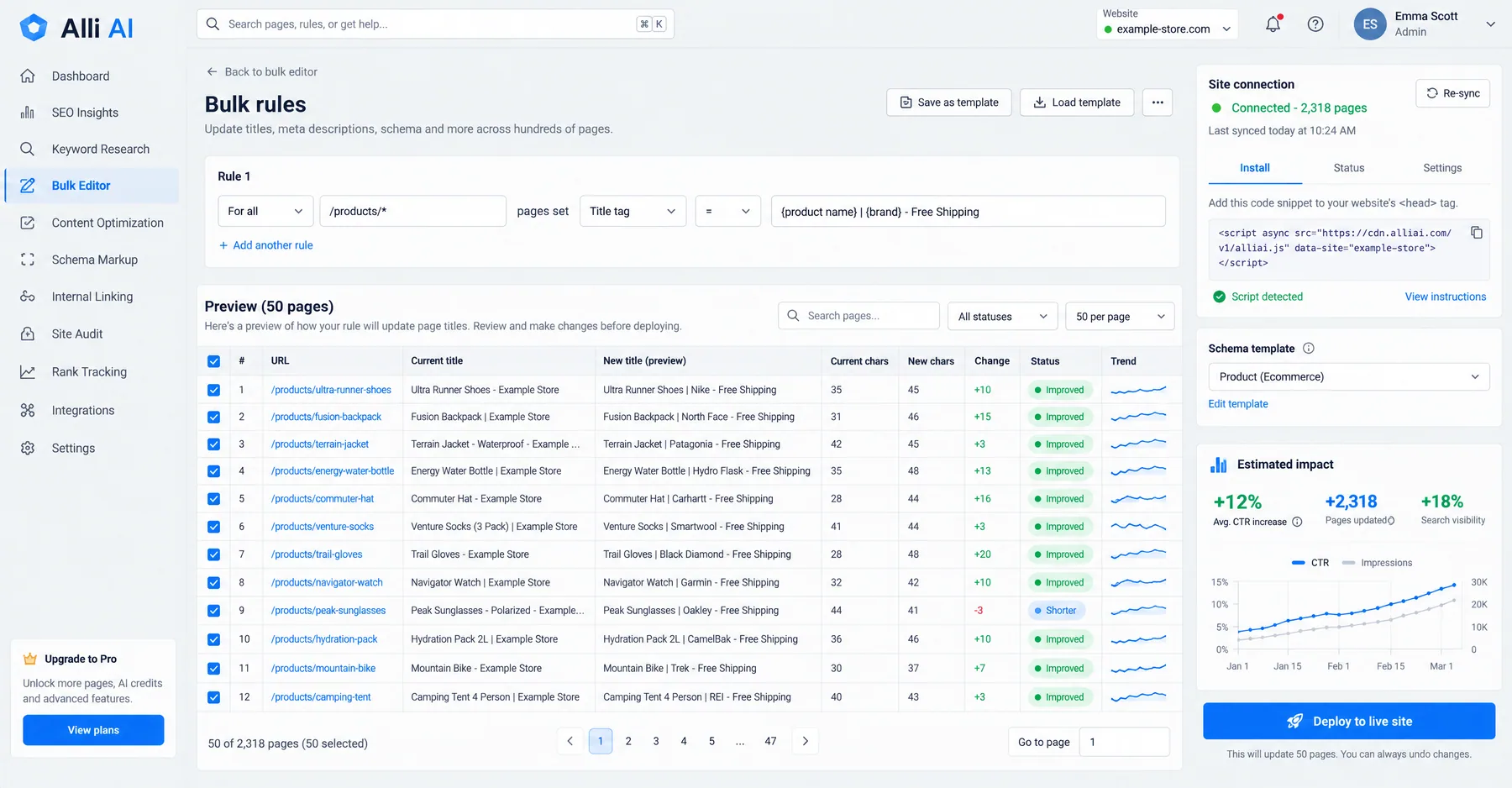Go to page 2 in pagination

pyautogui.click(x=628, y=741)
